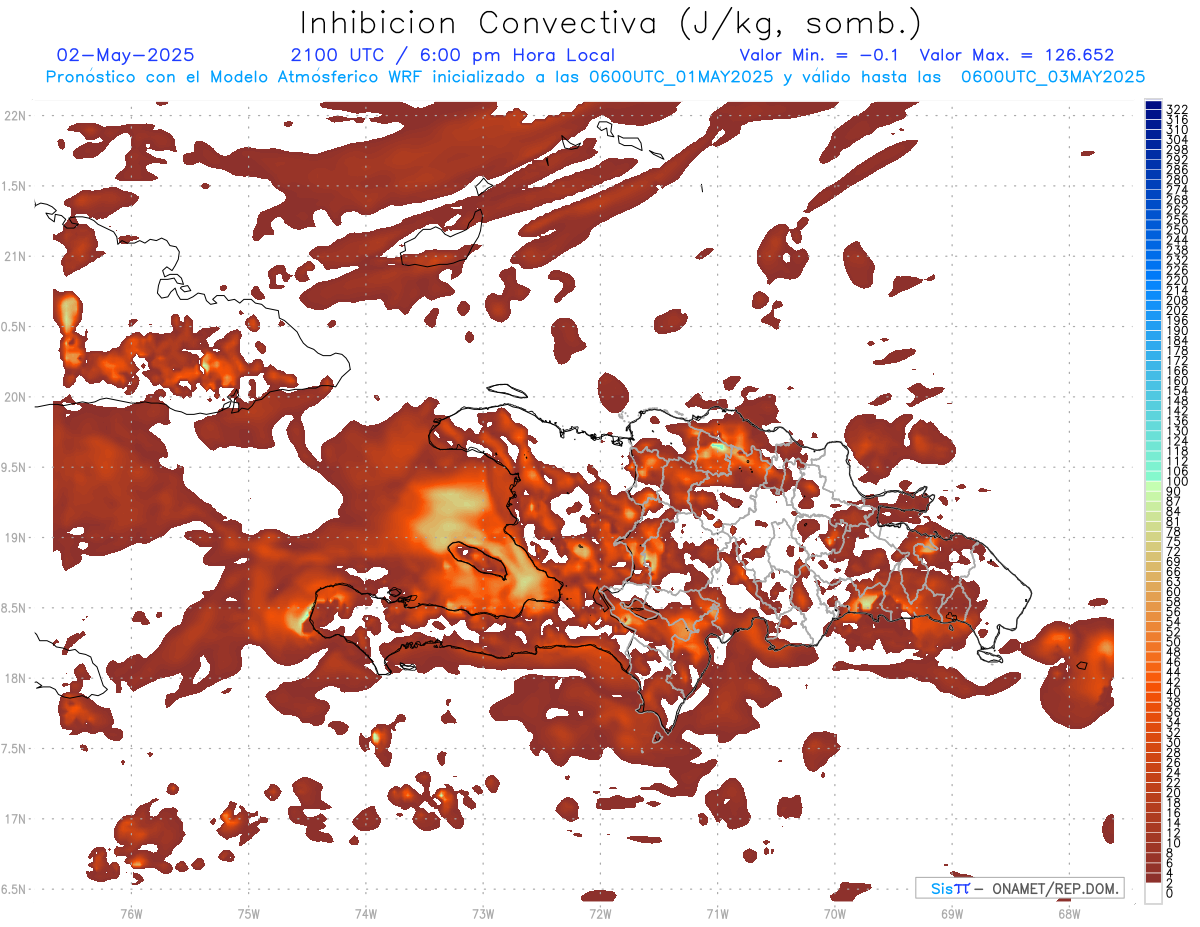Click the 'SisTT - ONAMET/REP.DOM.' credit box
The image size is (1200, 927).
[x=1020, y=888]
